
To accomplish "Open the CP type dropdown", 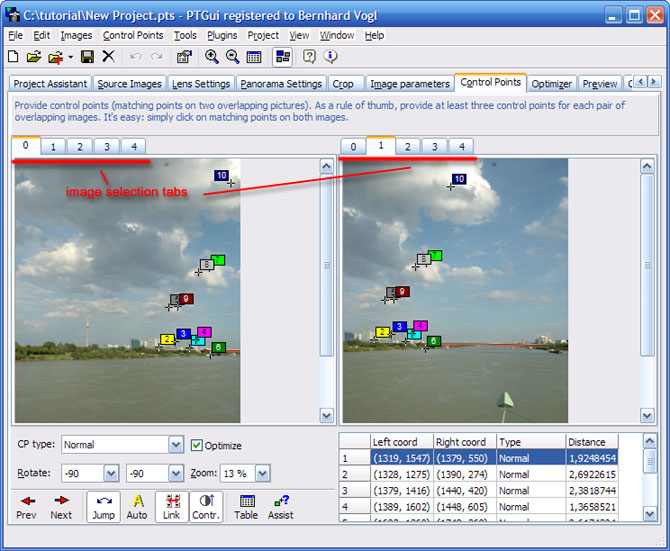I will [x=176, y=445].
